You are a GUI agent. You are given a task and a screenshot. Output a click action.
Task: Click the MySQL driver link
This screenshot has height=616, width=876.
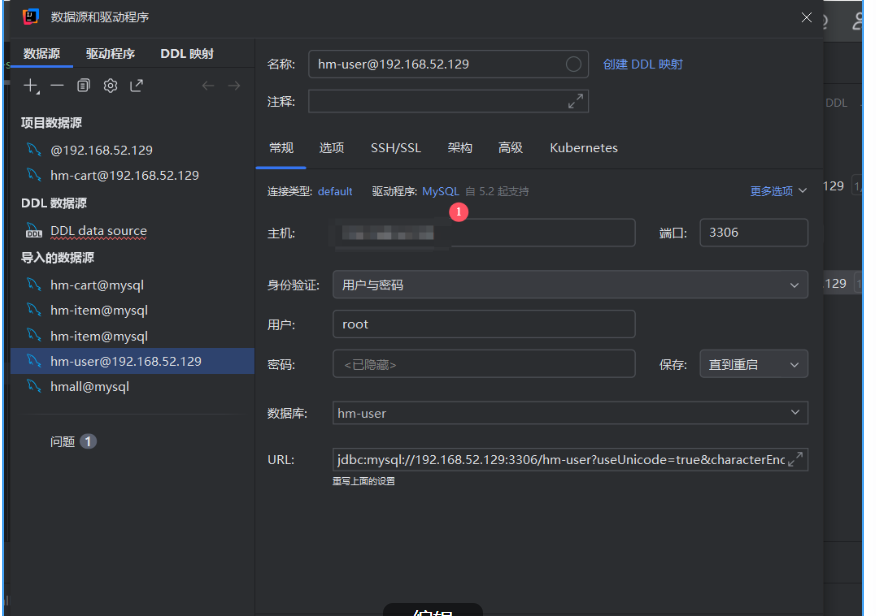pos(440,192)
